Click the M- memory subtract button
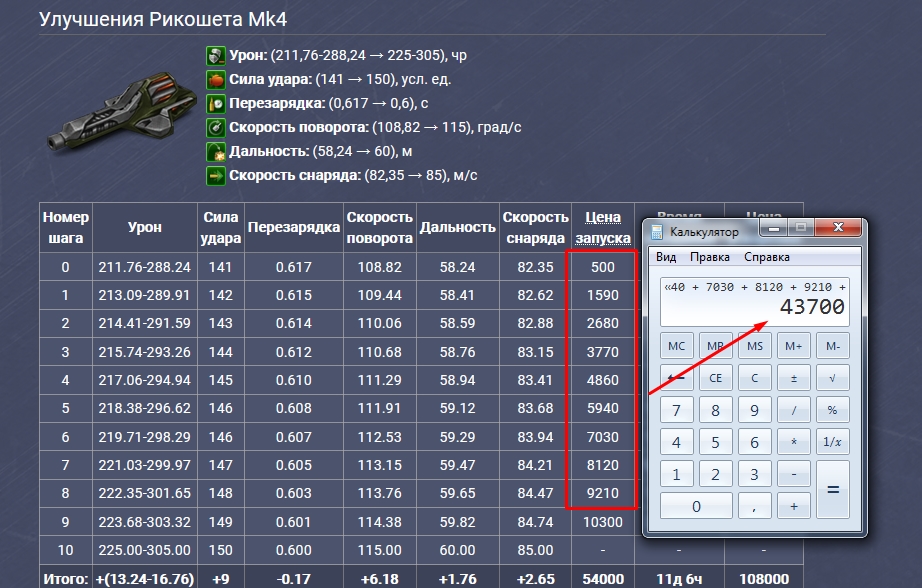The height and width of the screenshot is (588, 922). [x=833, y=346]
